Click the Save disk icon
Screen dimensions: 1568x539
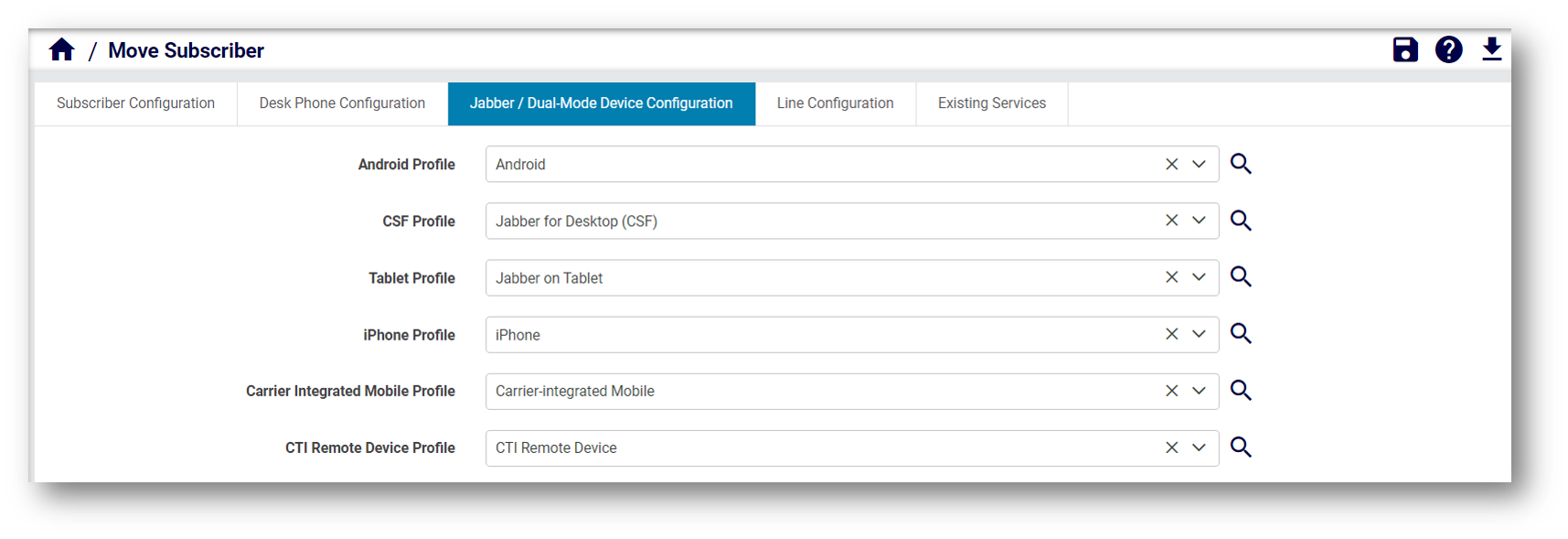click(1405, 49)
